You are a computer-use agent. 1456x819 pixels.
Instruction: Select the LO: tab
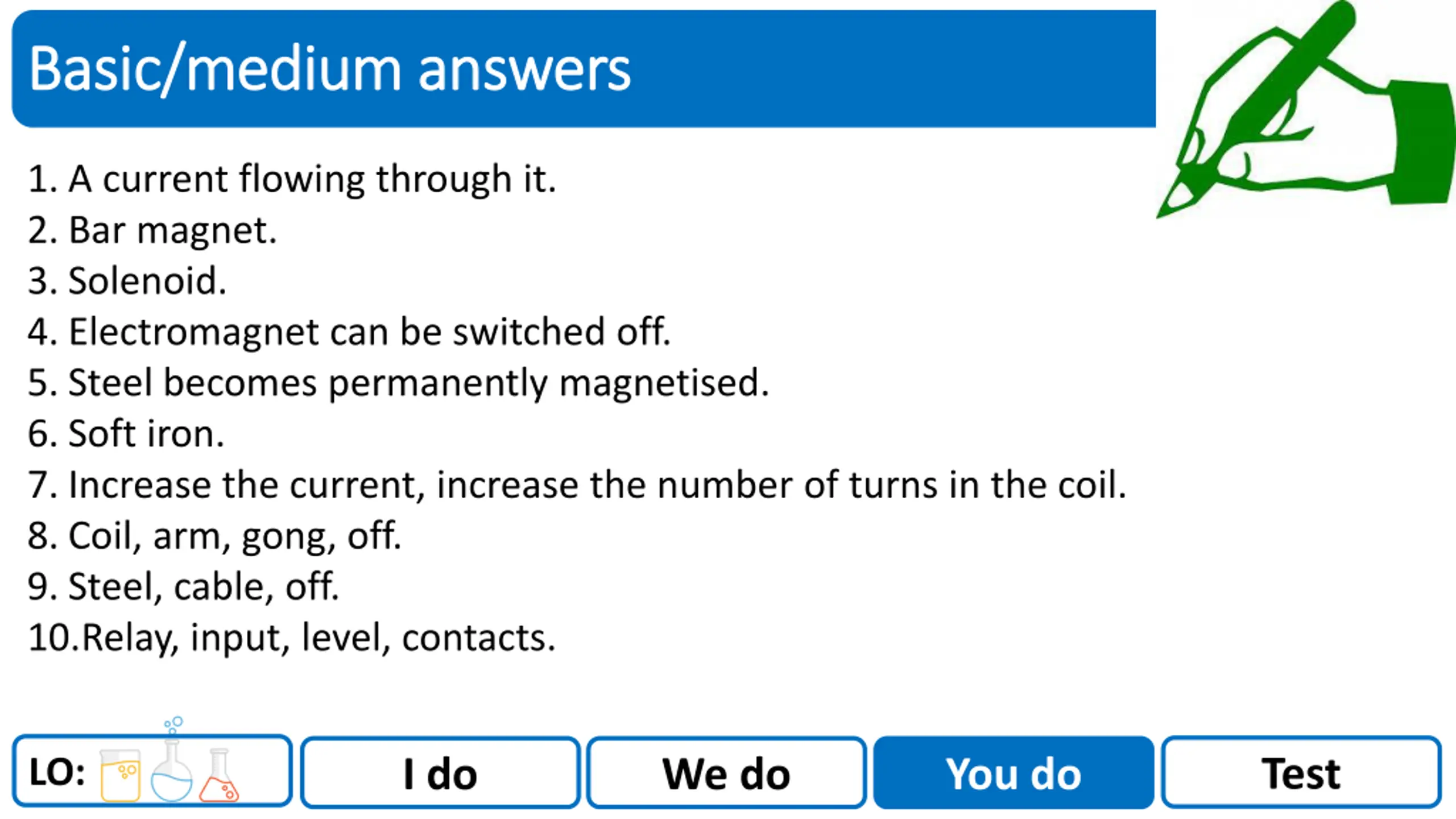coord(152,771)
